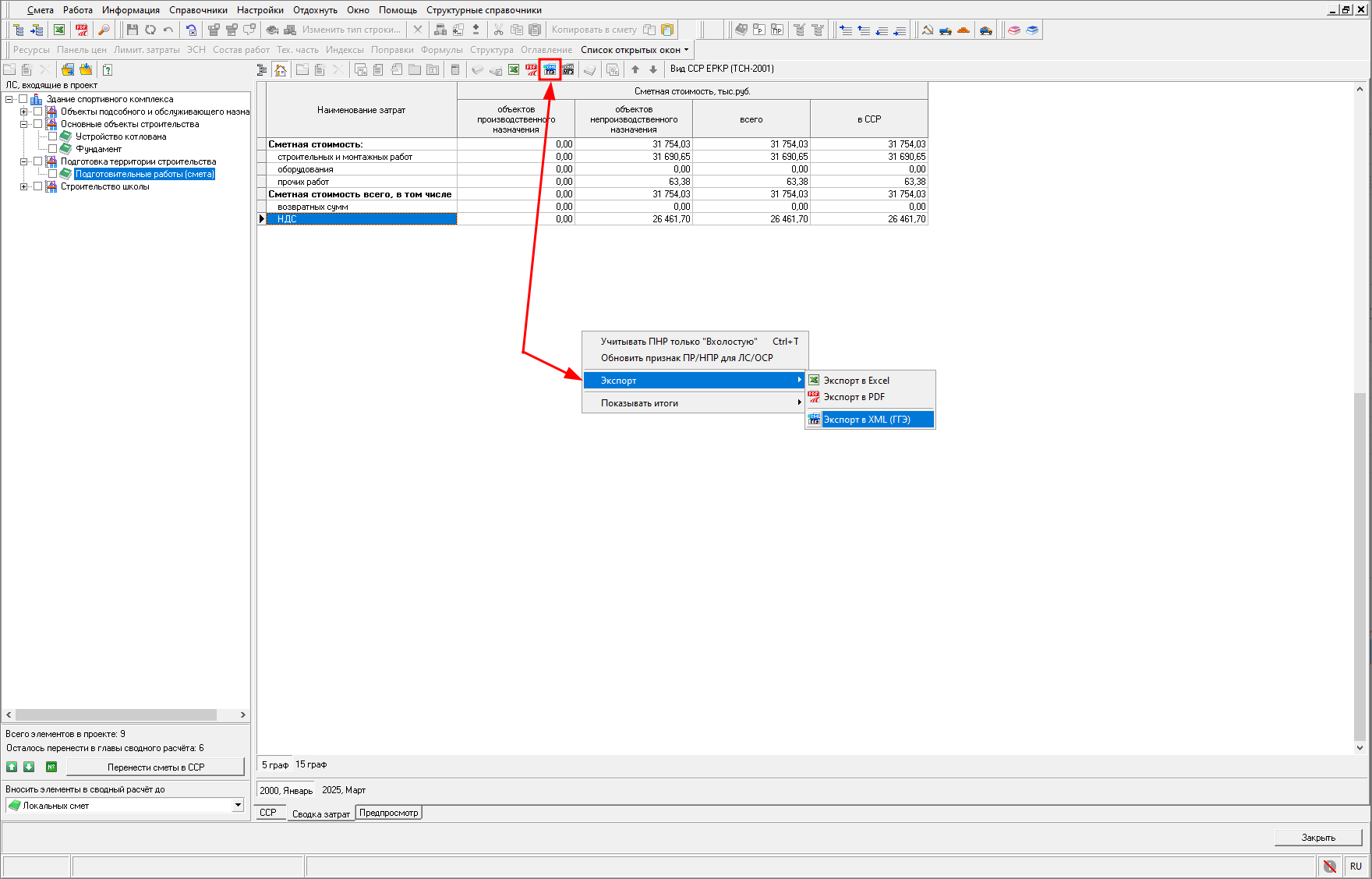Screen dimensions: 1372x879
Task: Check the box next to Фундамент
Action: [53, 149]
